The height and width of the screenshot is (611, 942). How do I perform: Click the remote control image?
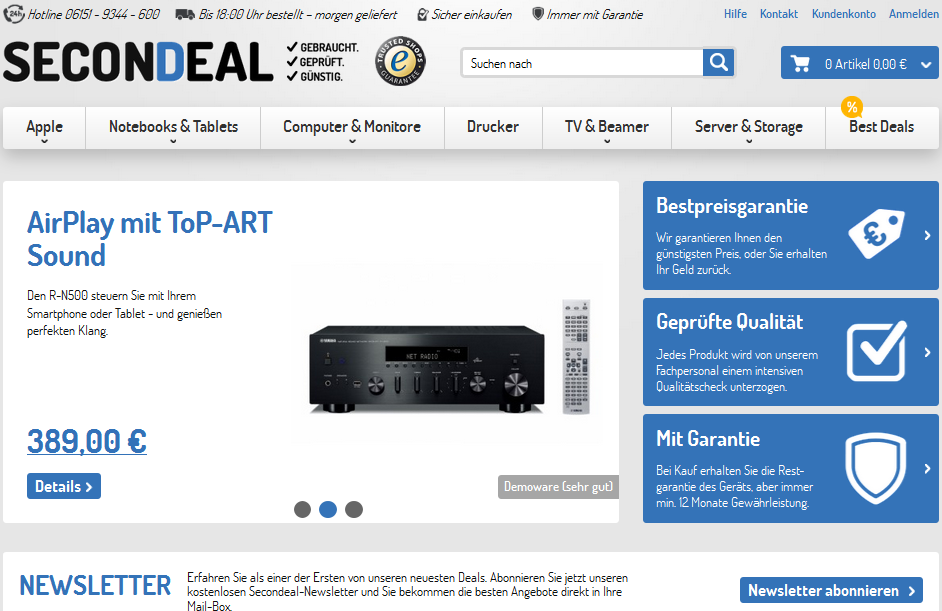point(576,357)
